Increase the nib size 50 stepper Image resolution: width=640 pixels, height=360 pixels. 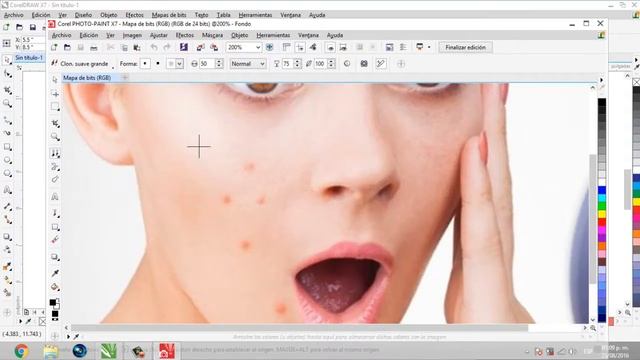[x=219, y=62]
